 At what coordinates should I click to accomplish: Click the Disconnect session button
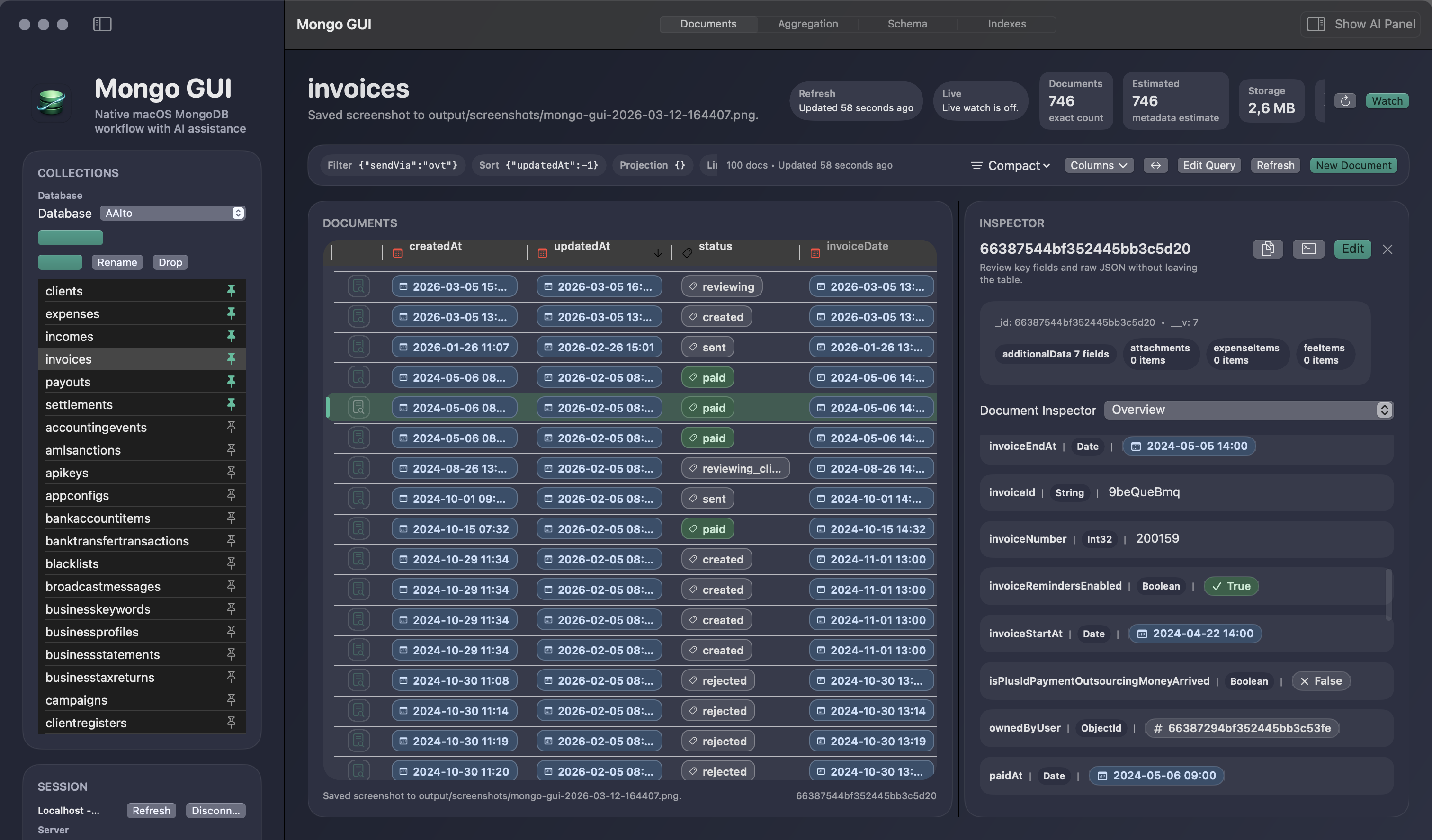[215, 811]
